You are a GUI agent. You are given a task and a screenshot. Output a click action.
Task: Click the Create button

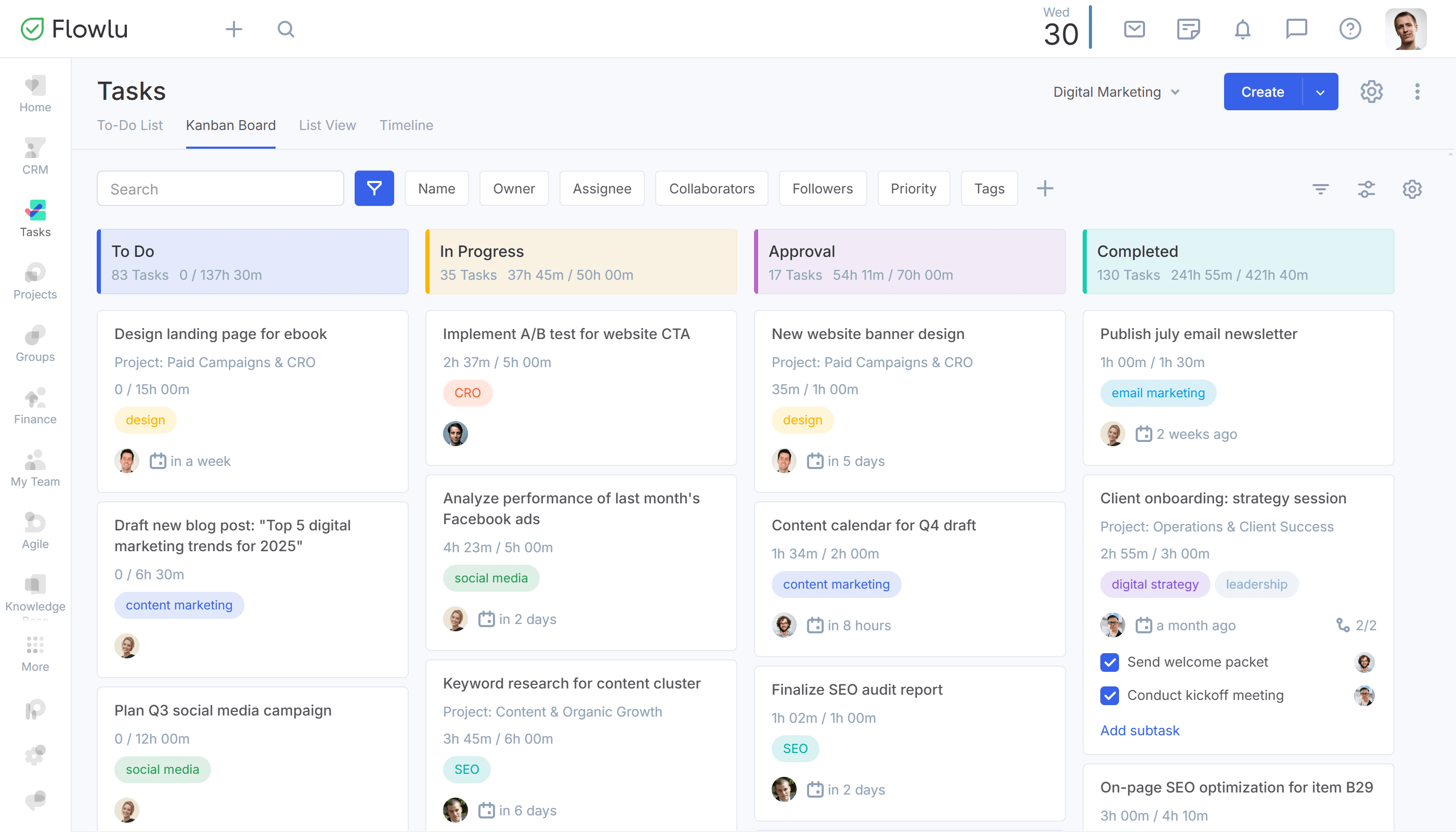pyautogui.click(x=1262, y=92)
